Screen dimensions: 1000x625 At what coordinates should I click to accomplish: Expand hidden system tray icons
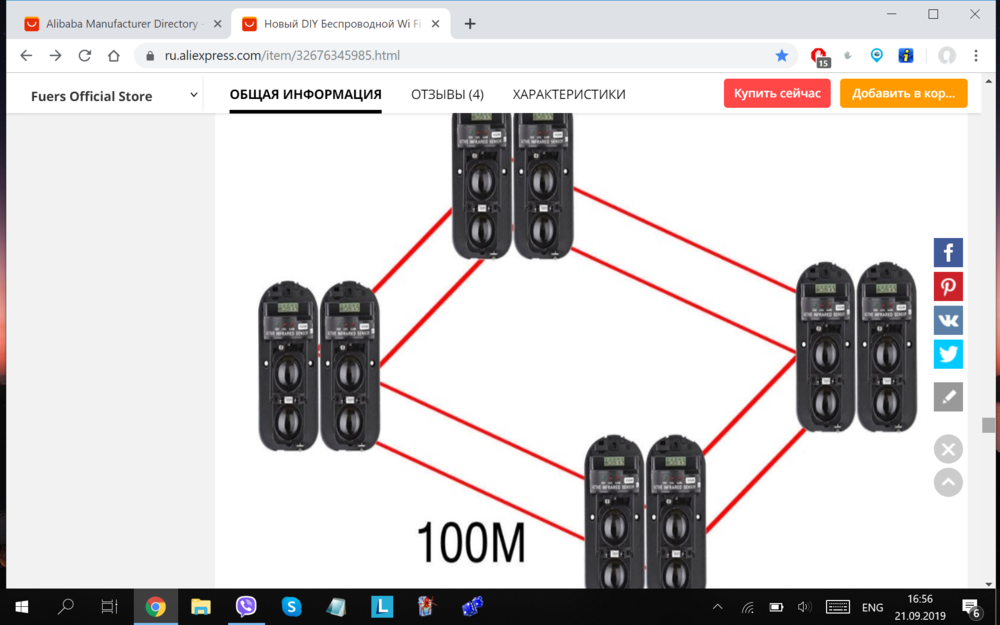coord(717,606)
